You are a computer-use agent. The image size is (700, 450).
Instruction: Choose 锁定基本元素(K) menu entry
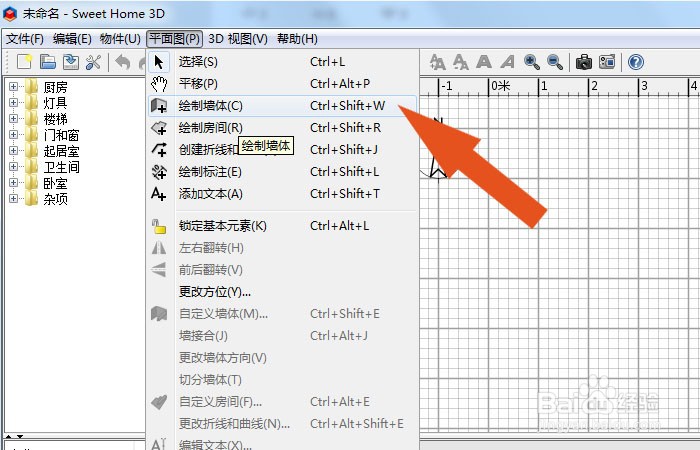(282, 226)
